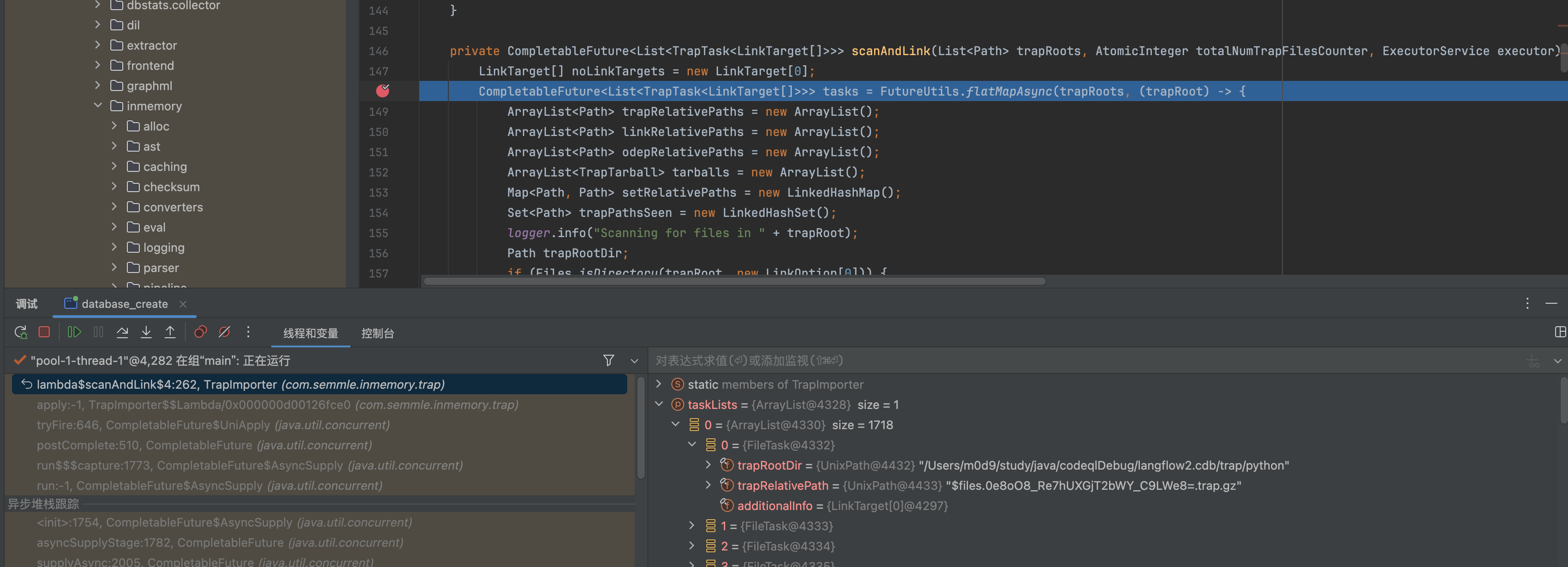Switch to the 控制台 tab
Viewport: 1568px width, 567px height.
pyautogui.click(x=378, y=334)
